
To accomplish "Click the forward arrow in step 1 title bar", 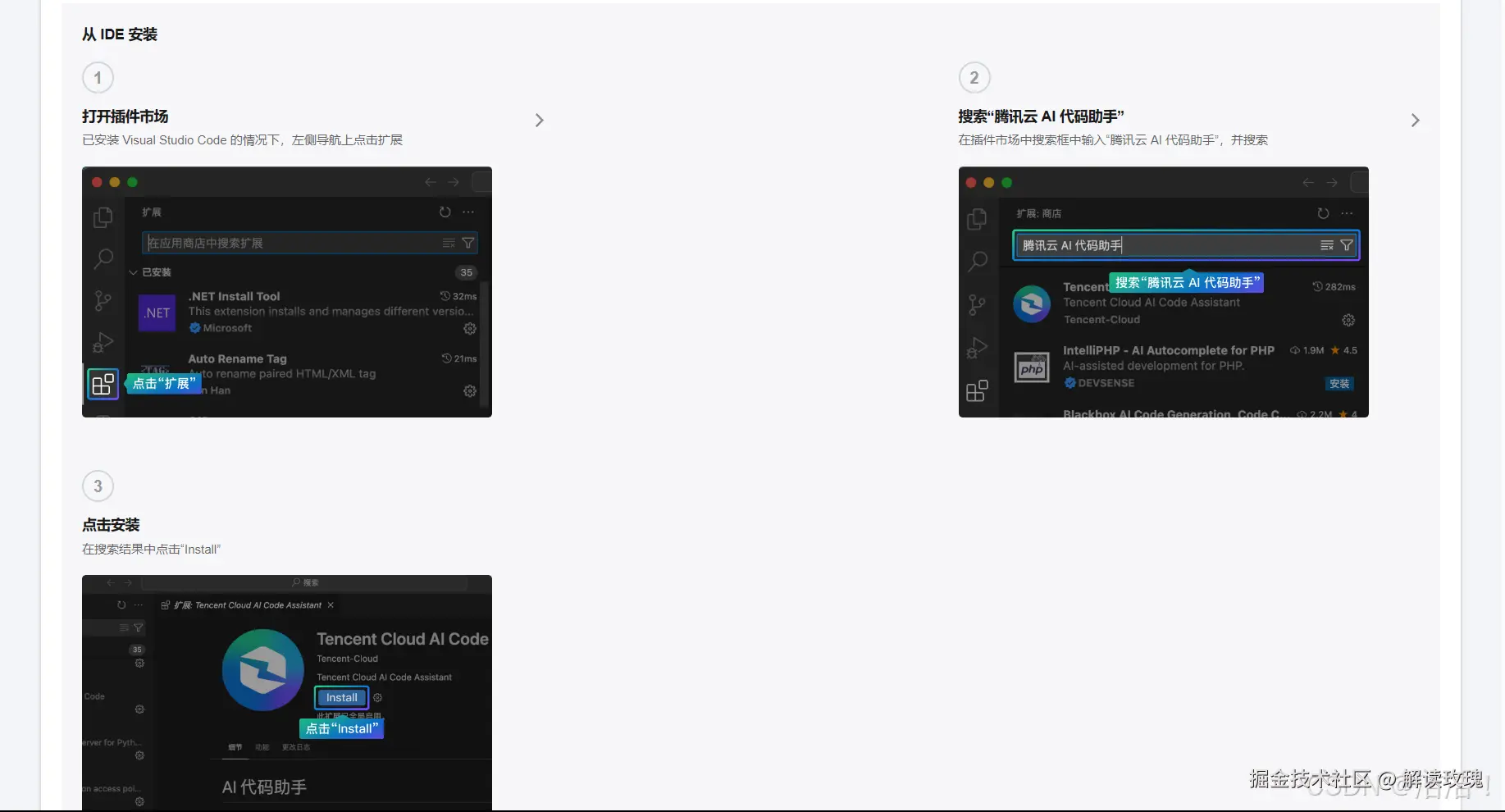I will tap(454, 182).
